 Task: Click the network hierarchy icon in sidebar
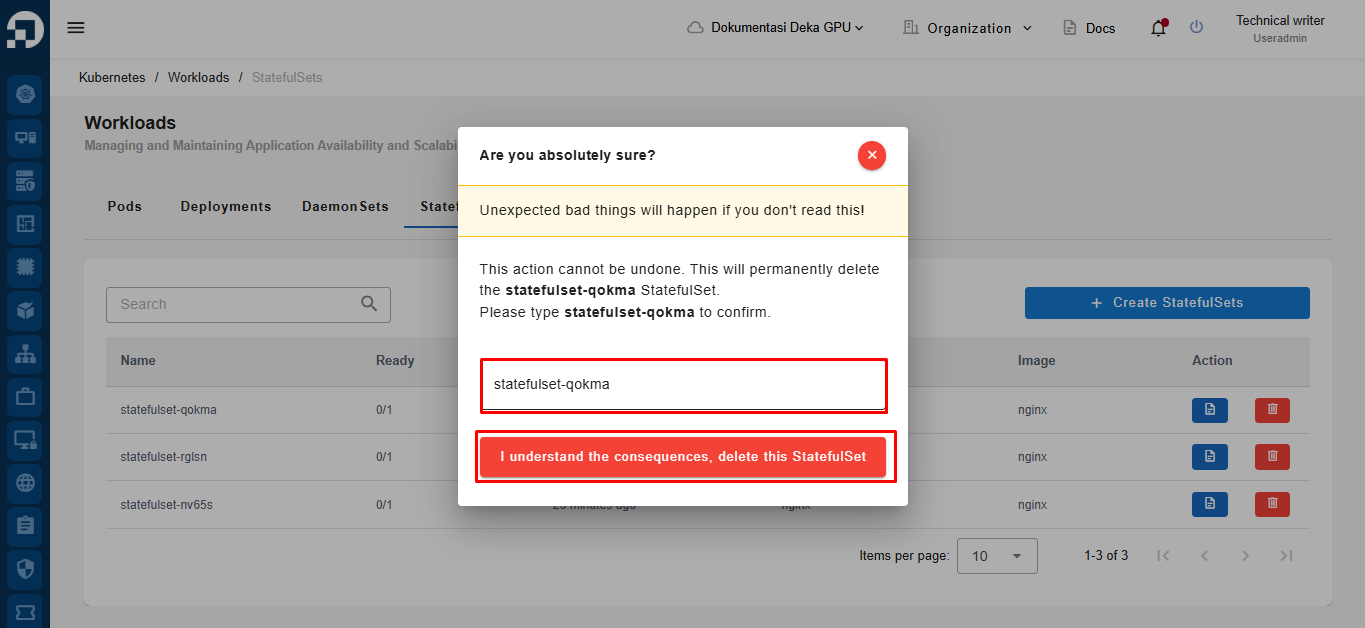coord(25,353)
